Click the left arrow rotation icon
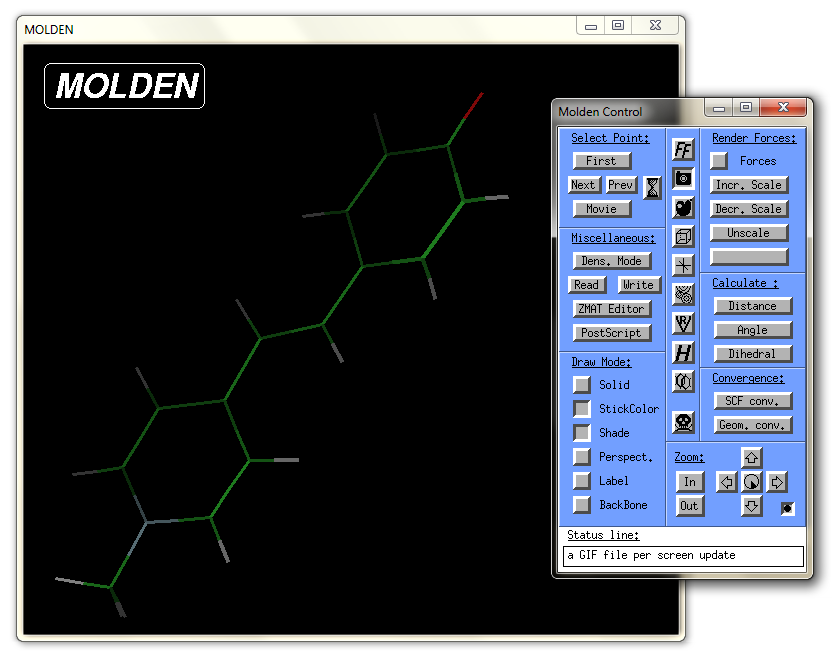Screen dimensions: 834x658 pos(727,482)
